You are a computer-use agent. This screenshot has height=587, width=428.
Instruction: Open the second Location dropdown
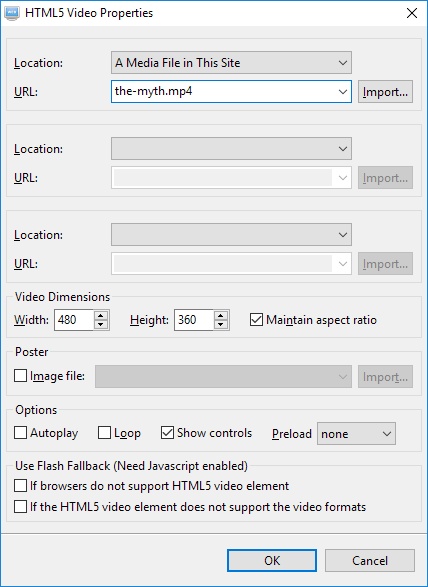[x=231, y=149]
